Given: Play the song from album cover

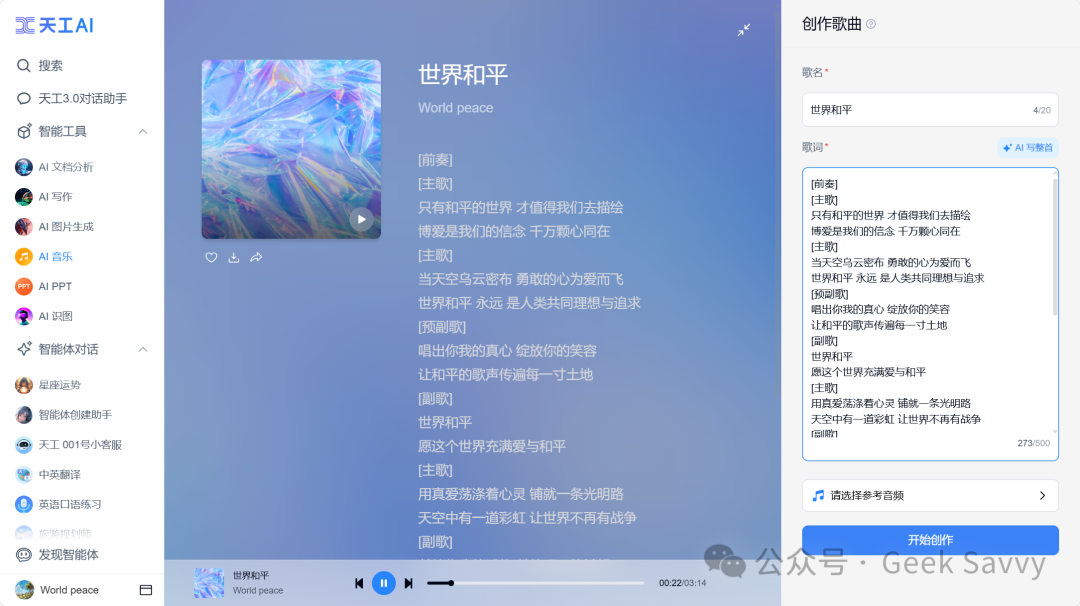Looking at the screenshot, I should 362,220.
